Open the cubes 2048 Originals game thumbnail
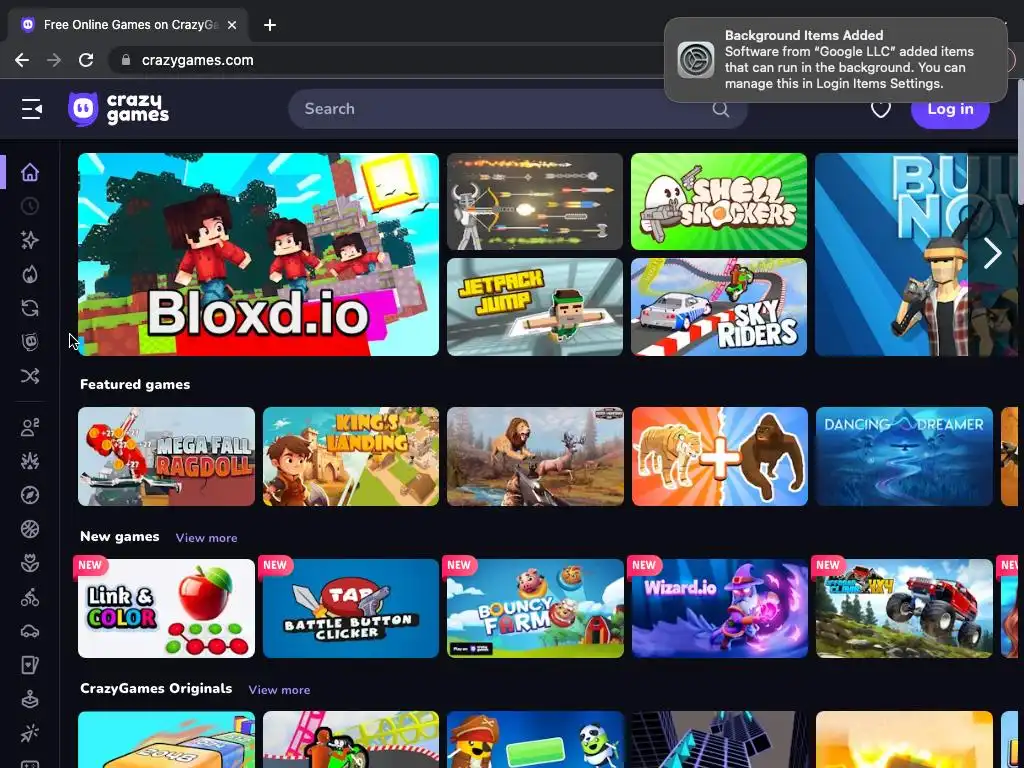This screenshot has height=768, width=1024. pyautogui.click(x=167, y=740)
